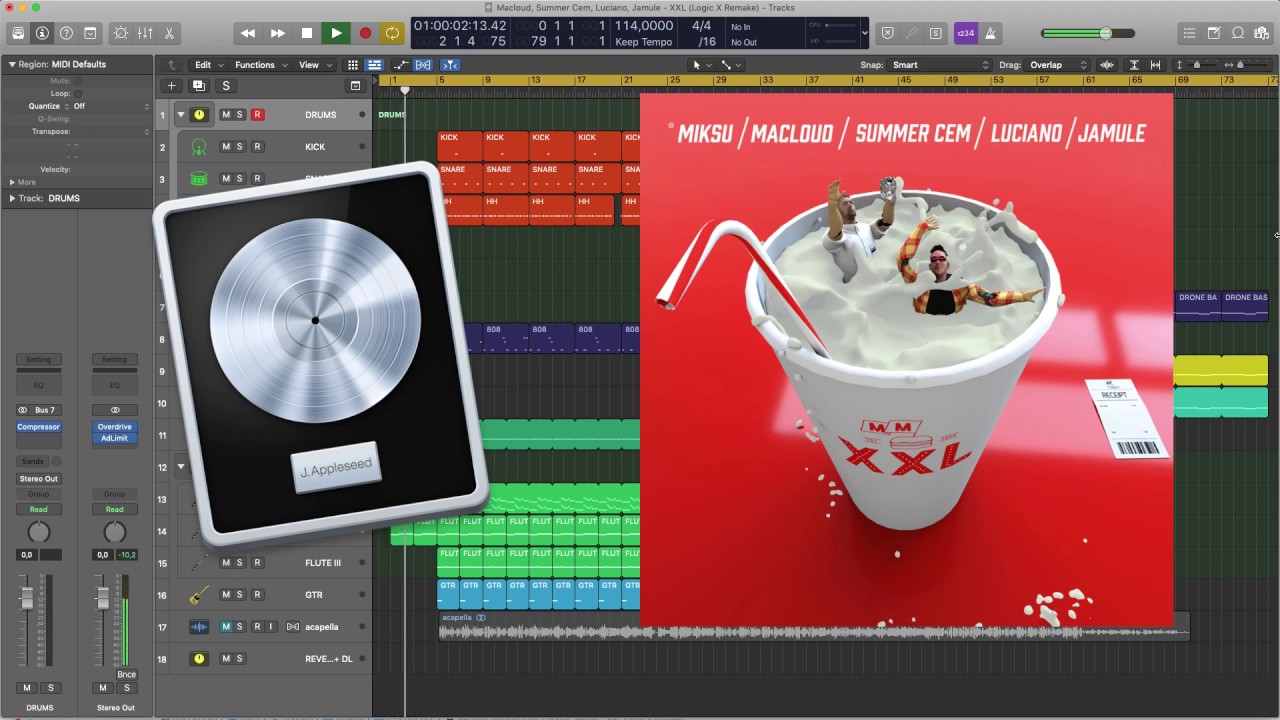Screen dimensions: 1280x720
Task: Collapse the track 12 stack triangle
Action: 181,467
